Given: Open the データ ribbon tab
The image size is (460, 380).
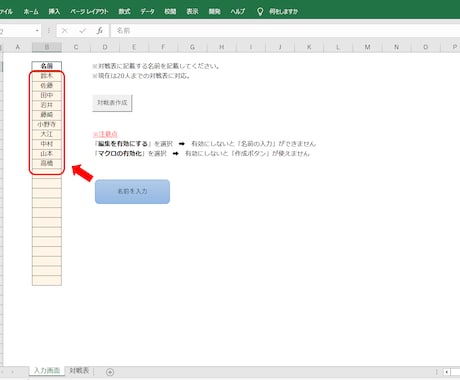Looking at the screenshot, I should (x=147, y=12).
